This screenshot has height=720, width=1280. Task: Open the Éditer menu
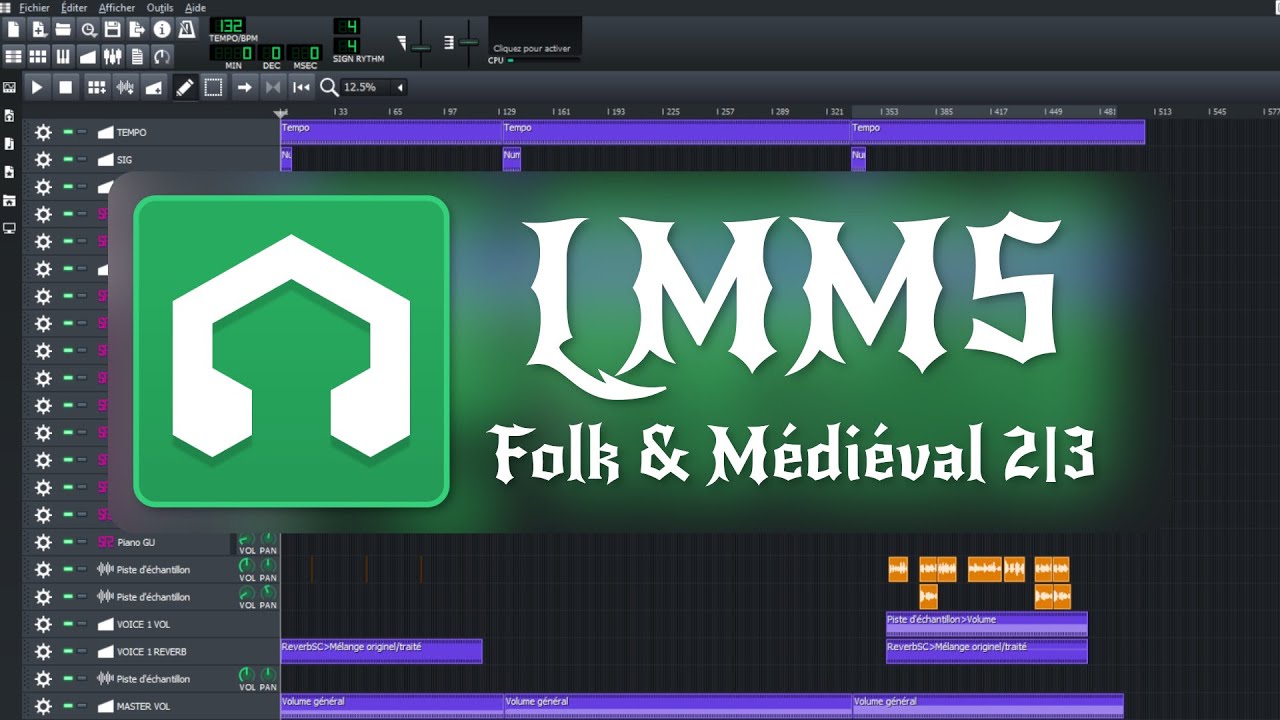click(73, 7)
